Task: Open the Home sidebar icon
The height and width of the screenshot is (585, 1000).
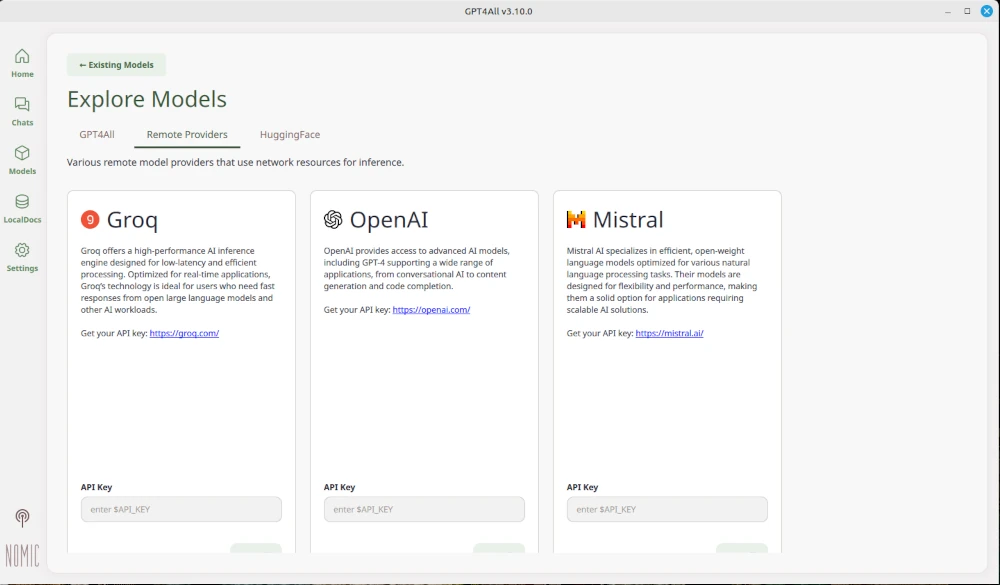Action: click(x=22, y=57)
